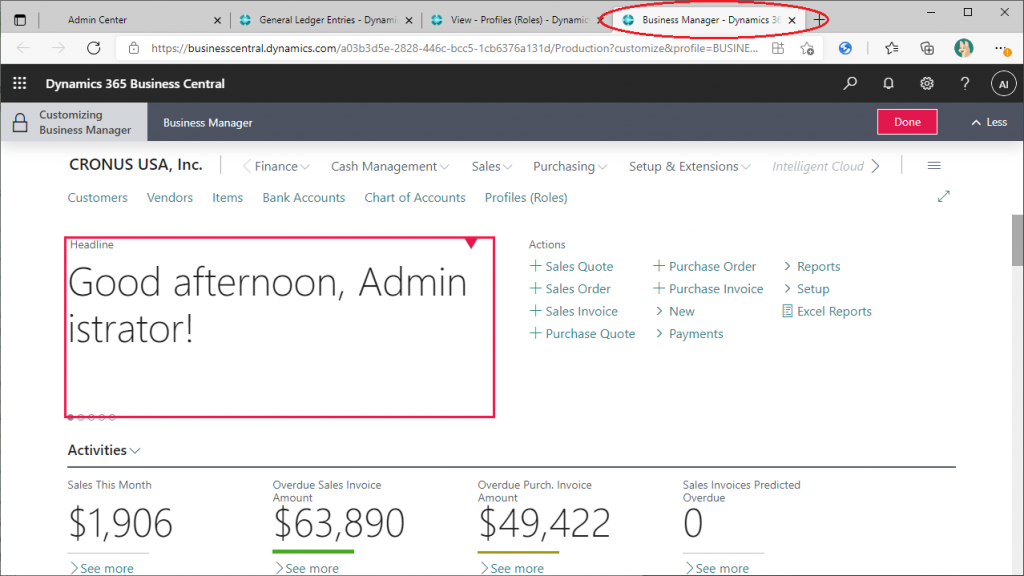
Task: Click the help question mark icon
Action: click(965, 84)
